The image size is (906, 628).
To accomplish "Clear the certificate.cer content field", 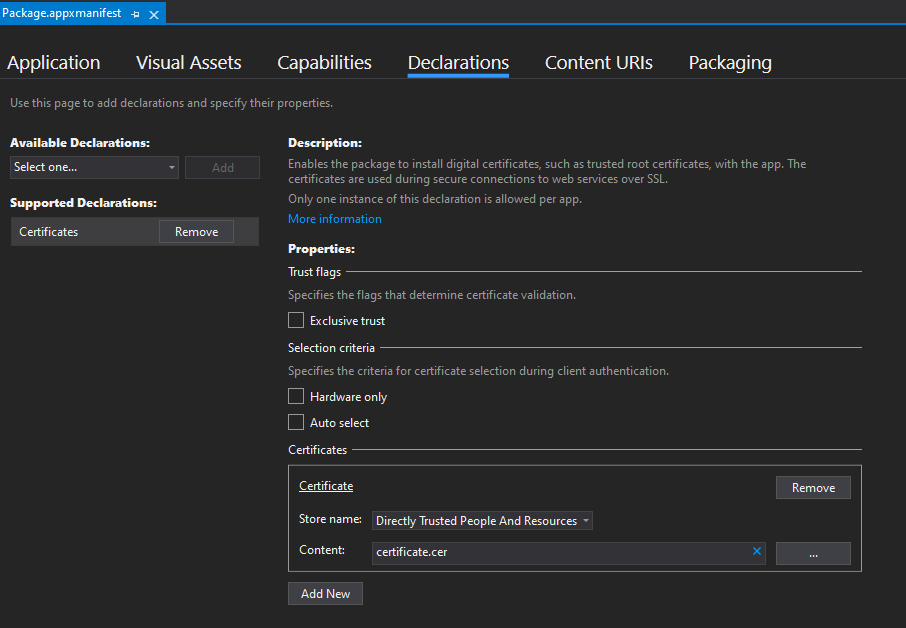I will (757, 551).
